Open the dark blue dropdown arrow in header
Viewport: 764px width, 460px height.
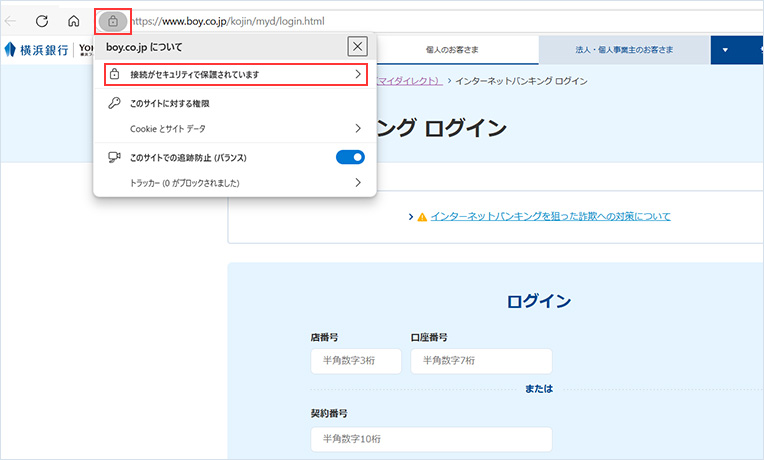point(726,48)
